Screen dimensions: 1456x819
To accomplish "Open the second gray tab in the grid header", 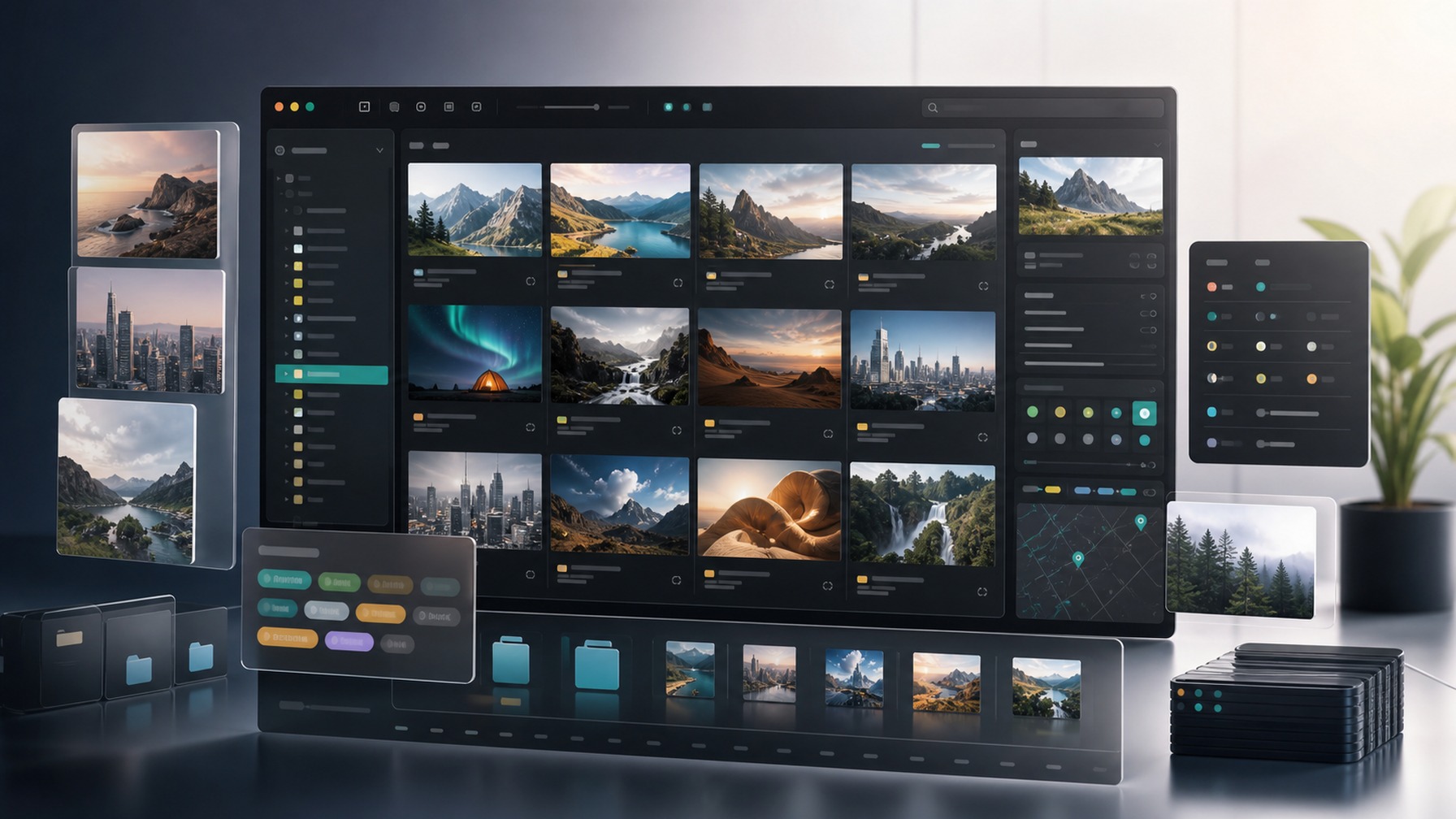I will pyautogui.click(x=440, y=145).
